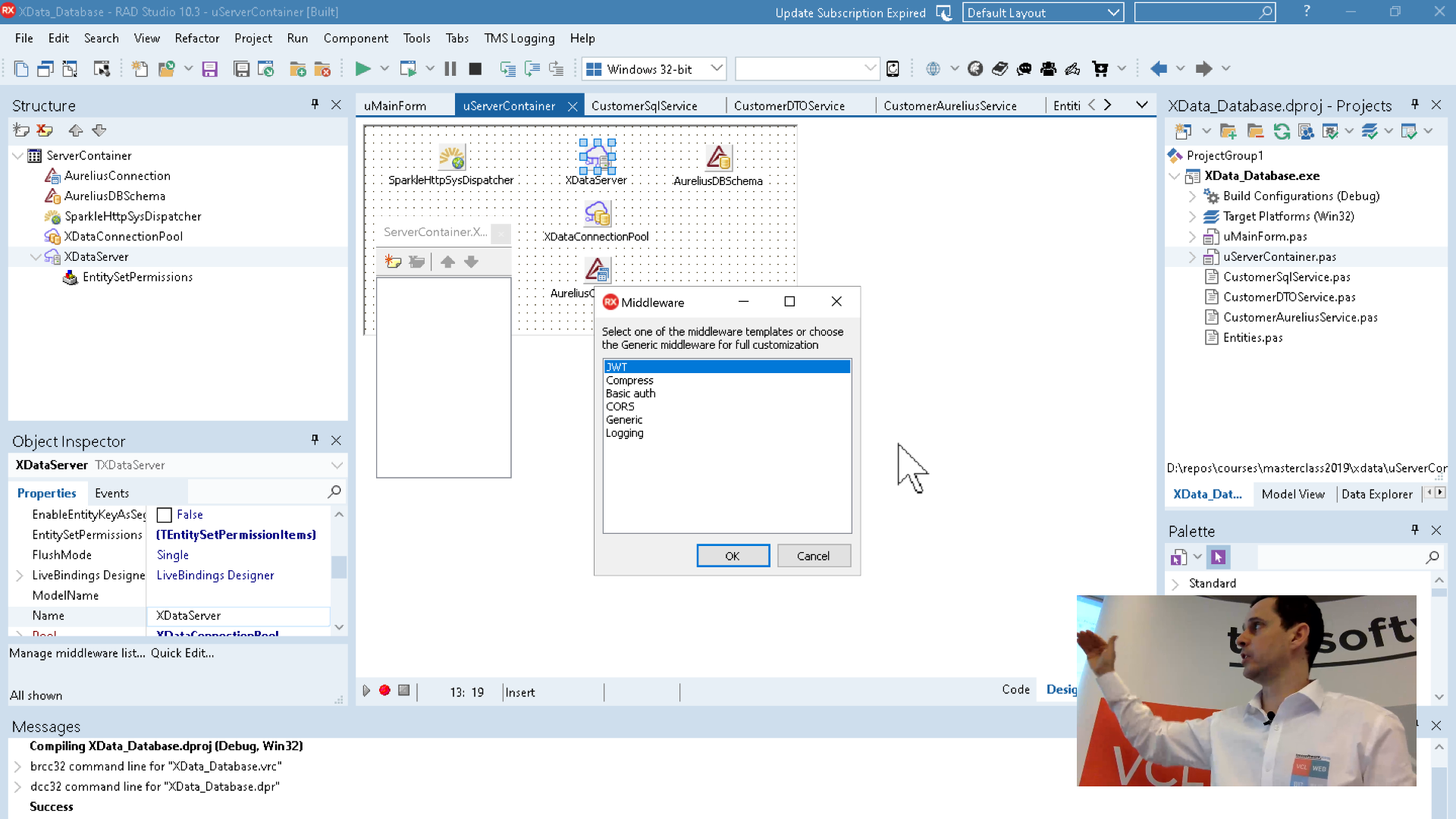
Task: Select XDataConnectionPool component icon on designer
Action: coord(597,214)
